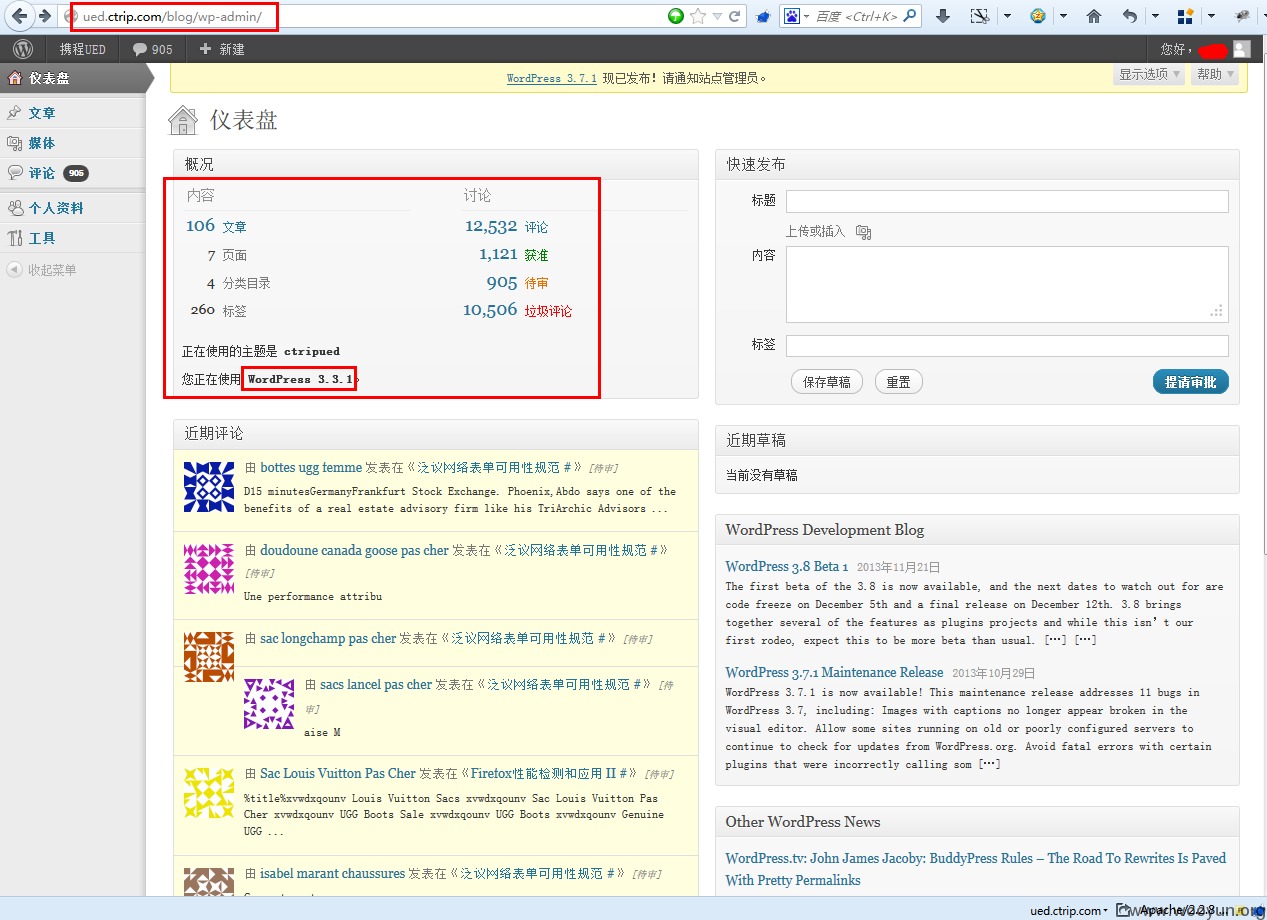Expand the dropdown beside the badge icon
Viewport: 1267px width, 920px height.
(x=1064, y=16)
